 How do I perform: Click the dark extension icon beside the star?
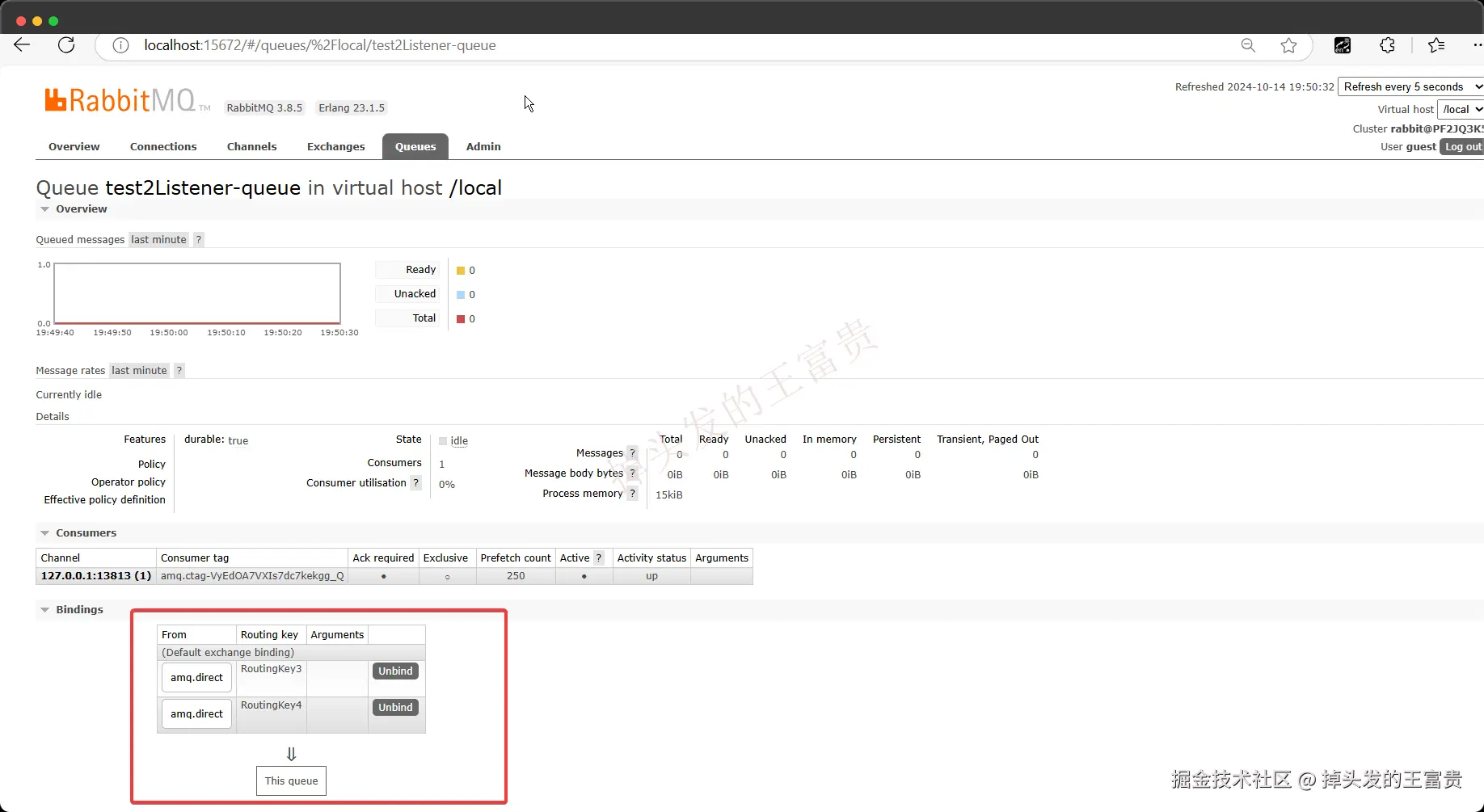(x=1343, y=45)
